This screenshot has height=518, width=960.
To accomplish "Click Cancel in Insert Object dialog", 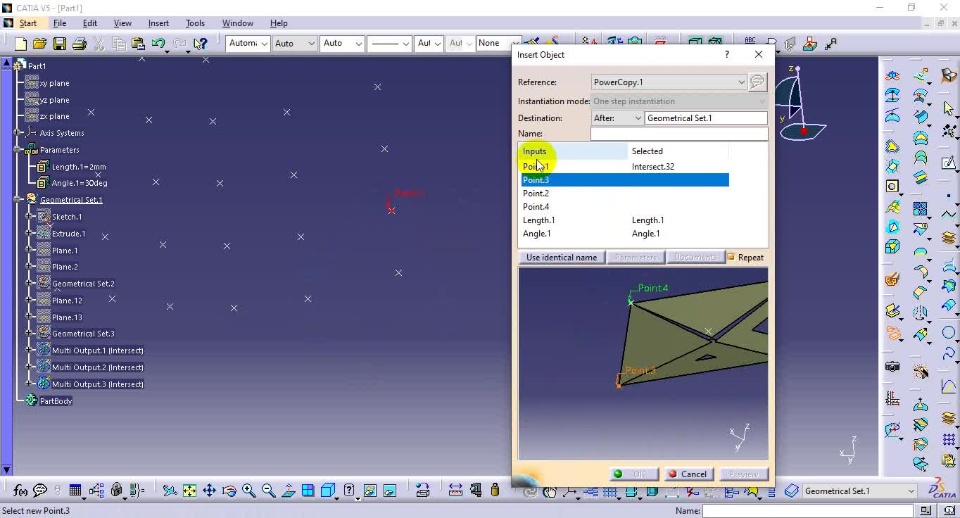I will tap(688, 474).
